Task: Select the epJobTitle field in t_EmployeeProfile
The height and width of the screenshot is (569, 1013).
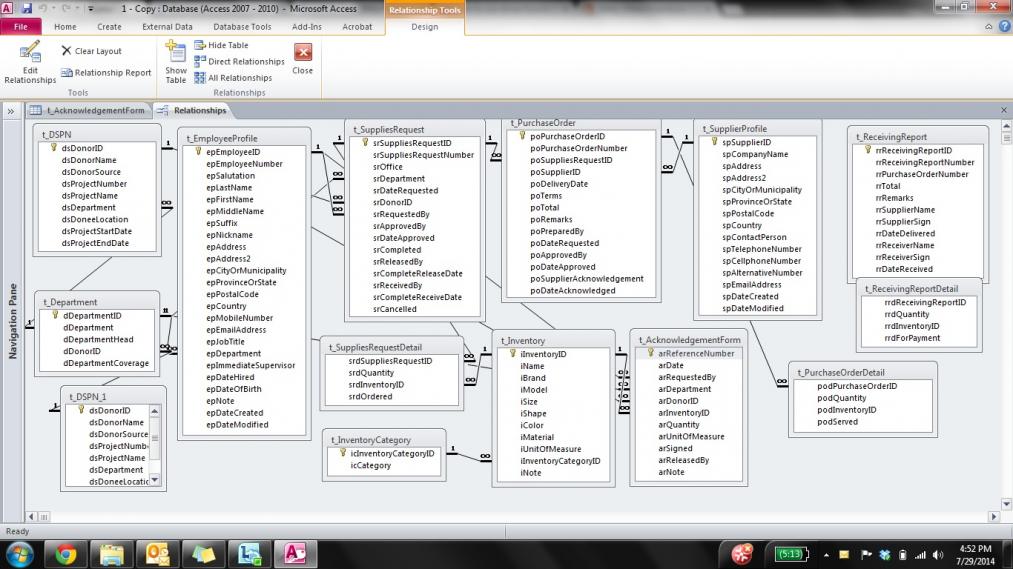Action: pyautogui.click(x=225, y=342)
